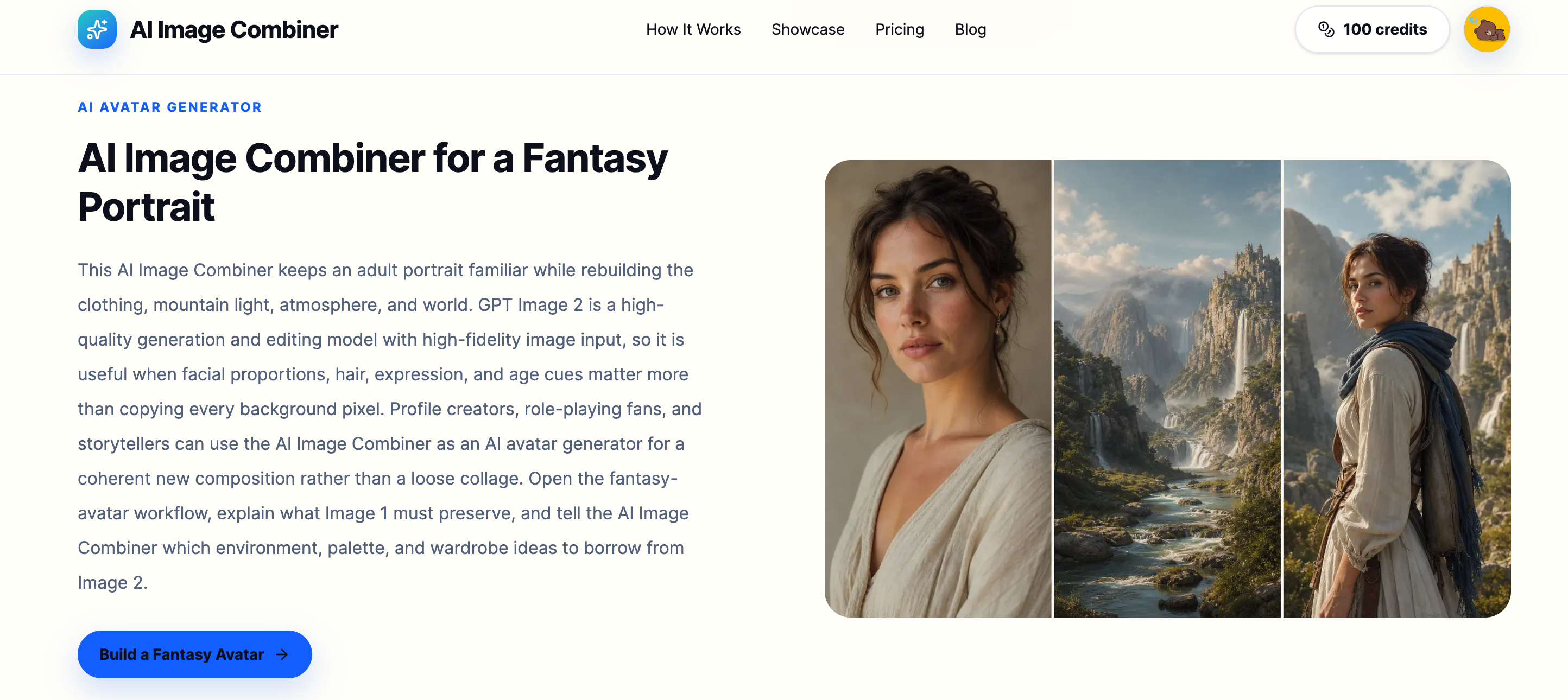Go to the Showcase menu item
The height and width of the screenshot is (700, 1568).
tap(808, 29)
